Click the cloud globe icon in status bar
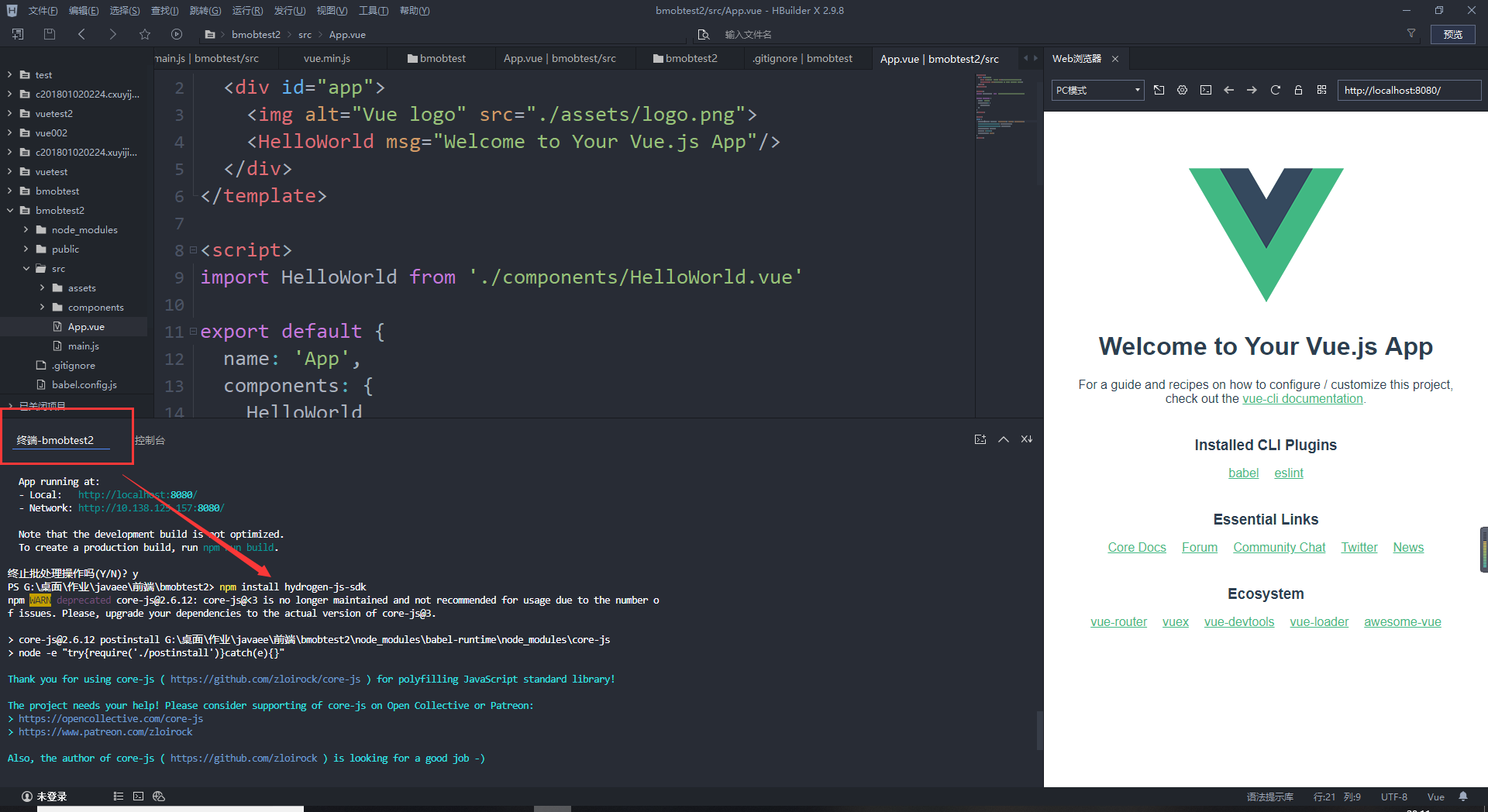 (159, 797)
